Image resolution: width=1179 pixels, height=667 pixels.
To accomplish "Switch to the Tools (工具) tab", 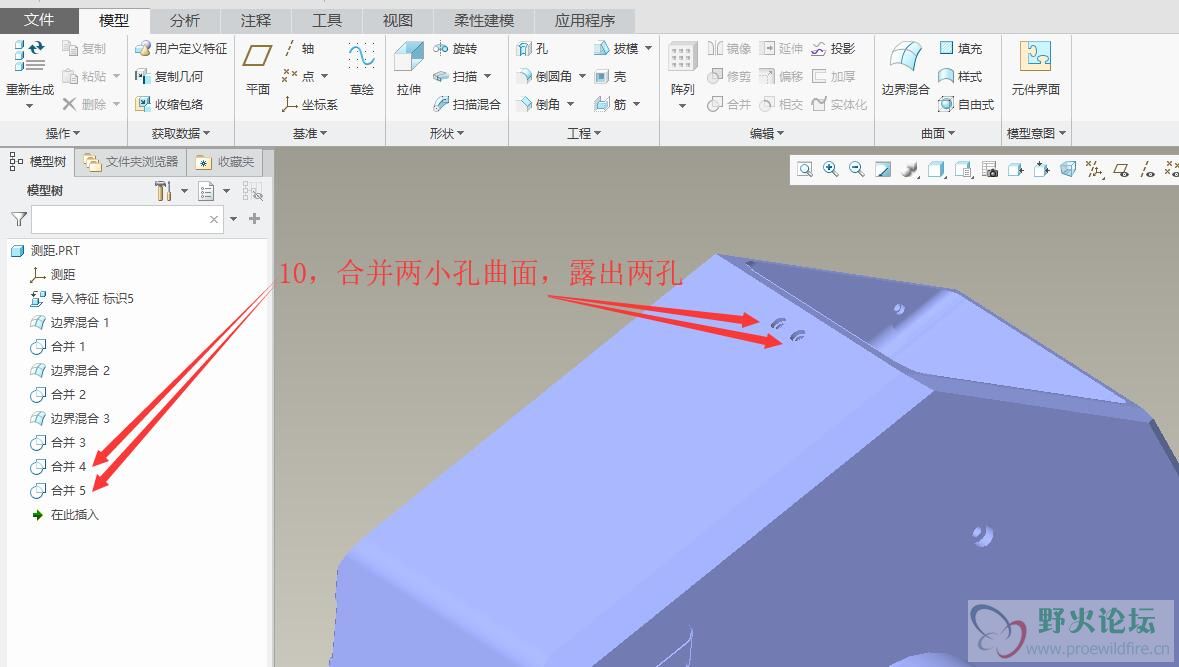I will point(326,20).
